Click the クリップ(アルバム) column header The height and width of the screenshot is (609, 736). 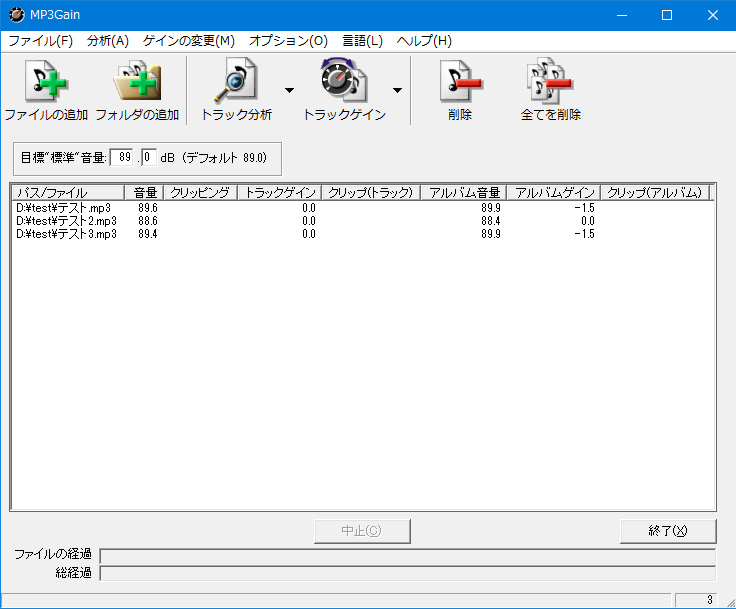[x=655, y=193]
